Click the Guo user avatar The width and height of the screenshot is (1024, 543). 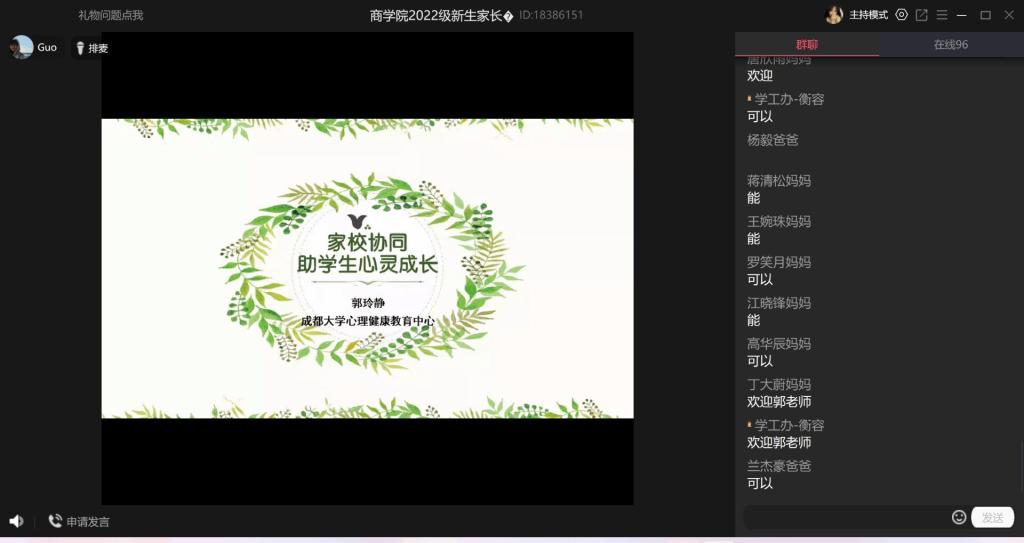(x=22, y=47)
